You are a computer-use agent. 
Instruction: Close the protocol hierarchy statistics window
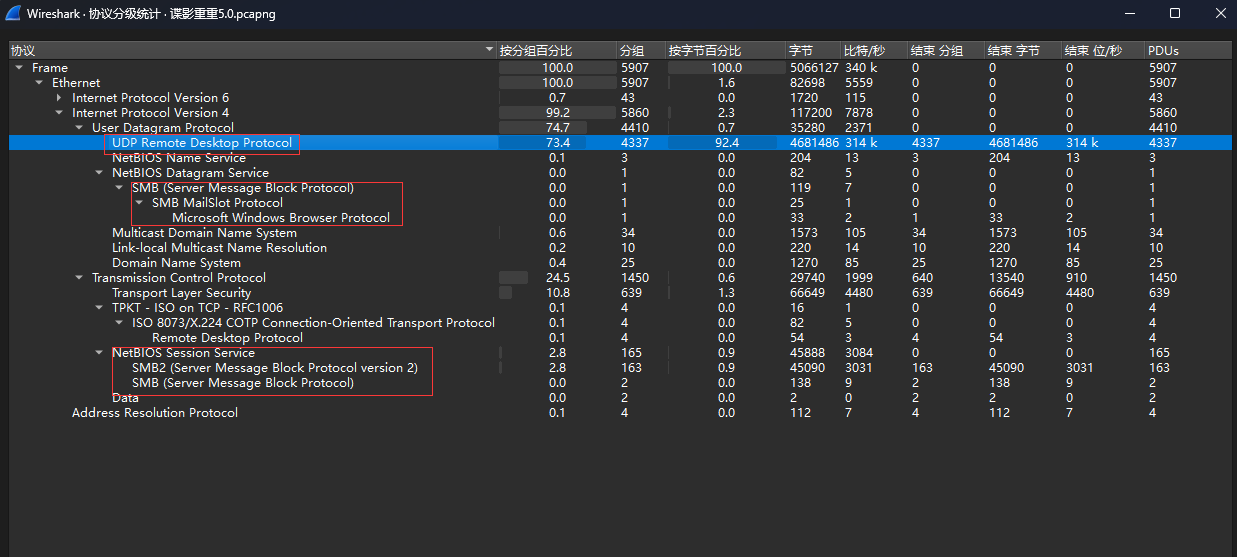tap(1220, 13)
